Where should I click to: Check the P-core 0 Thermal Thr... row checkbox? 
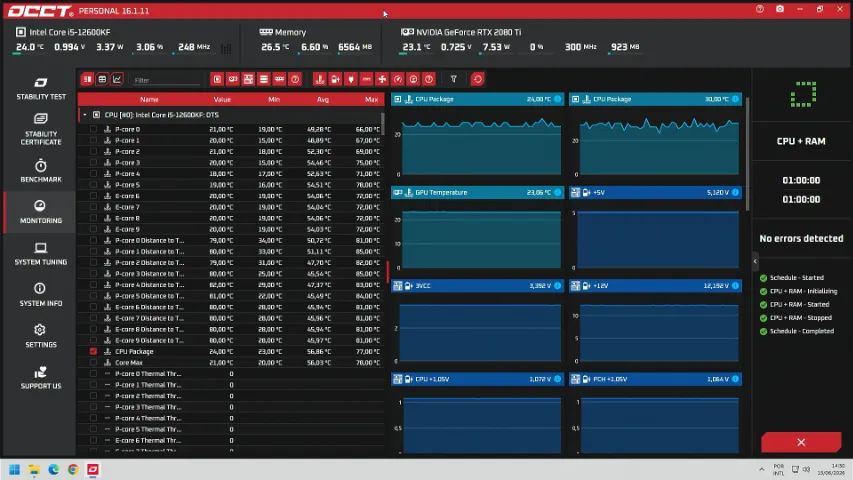(93, 374)
